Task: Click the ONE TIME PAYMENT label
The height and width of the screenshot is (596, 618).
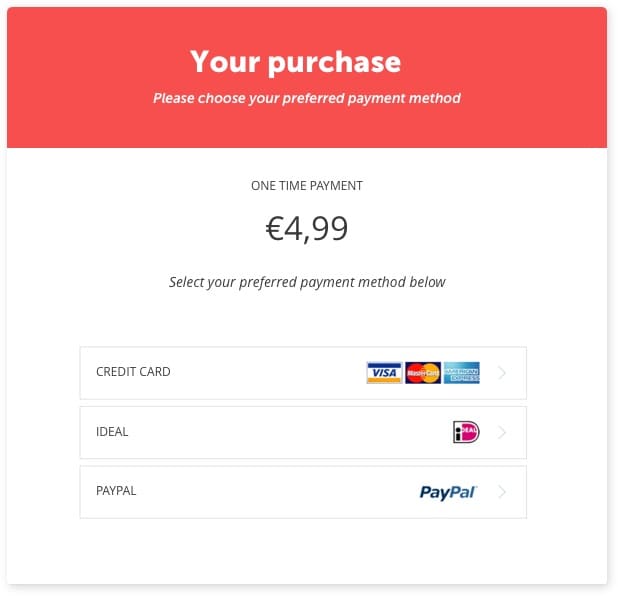Action: [x=307, y=186]
